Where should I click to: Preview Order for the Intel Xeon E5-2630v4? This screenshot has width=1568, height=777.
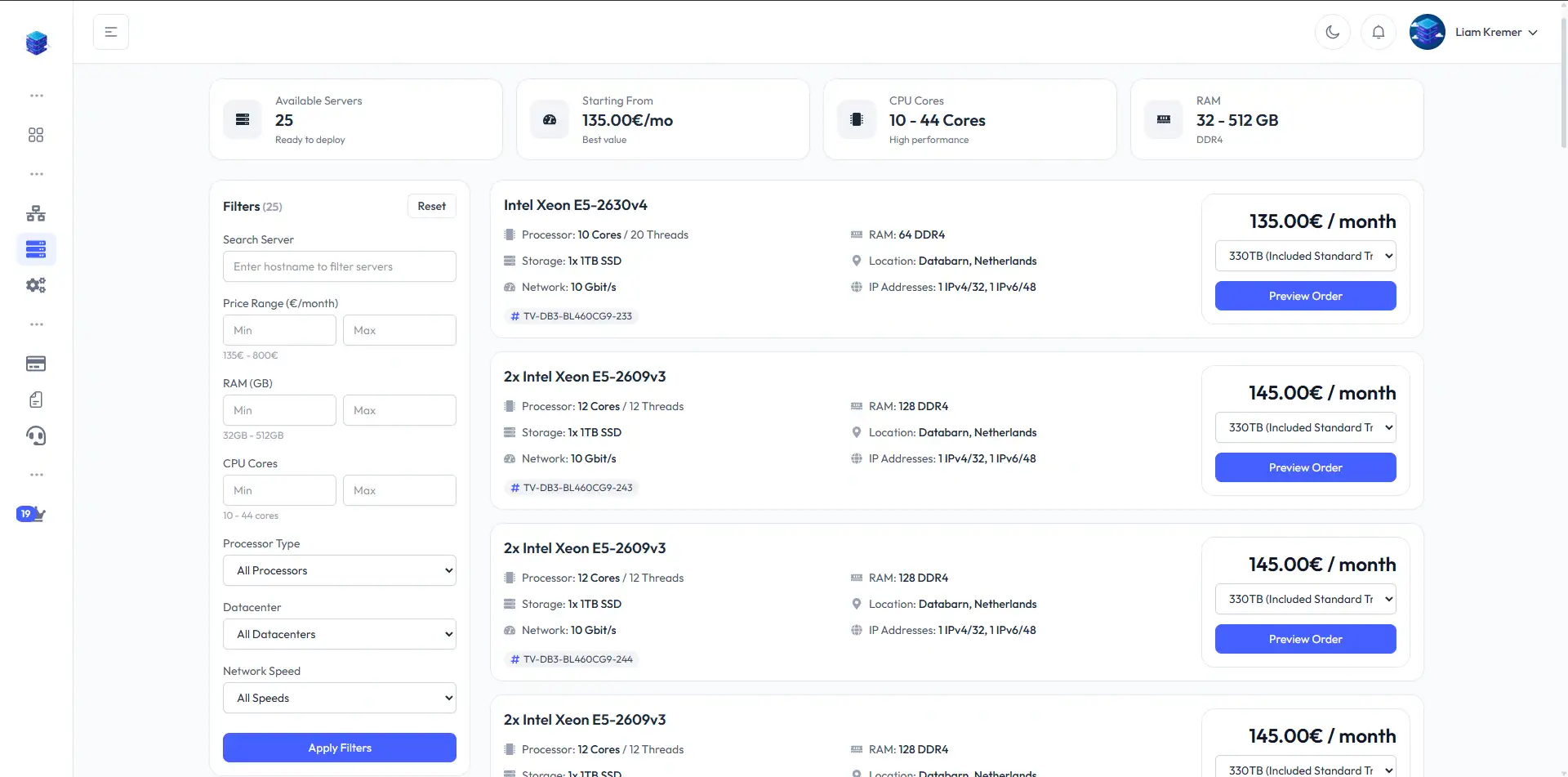1304,296
